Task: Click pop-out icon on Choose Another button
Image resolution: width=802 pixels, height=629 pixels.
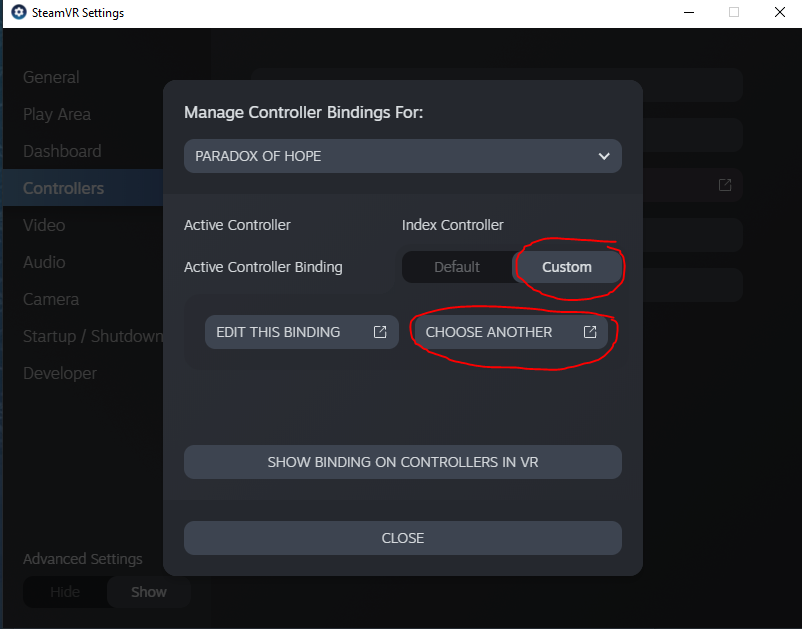Action: point(590,332)
